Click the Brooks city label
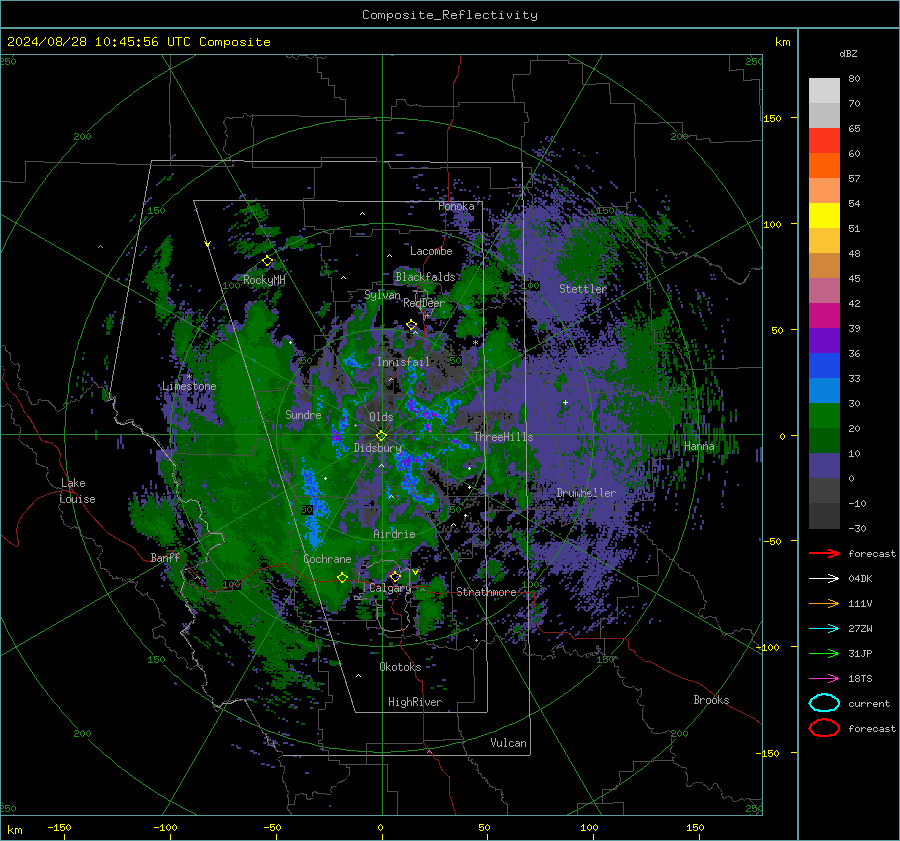The image size is (900, 841). pos(711,700)
